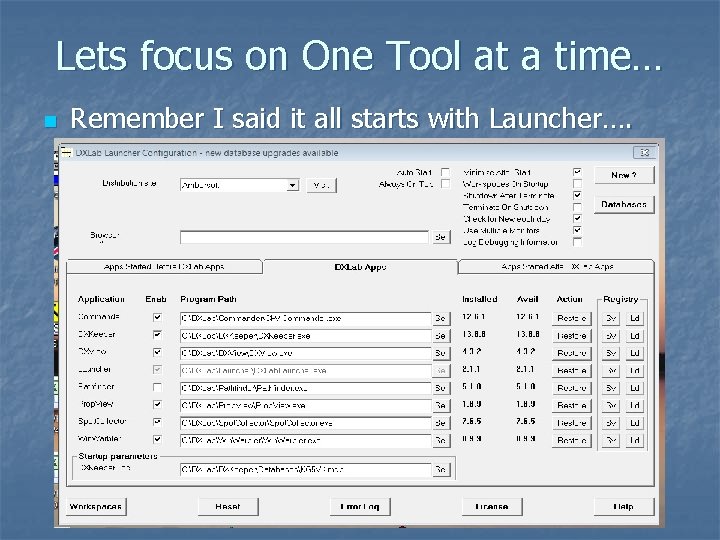
Task: Click the License button
Action: (x=492, y=507)
